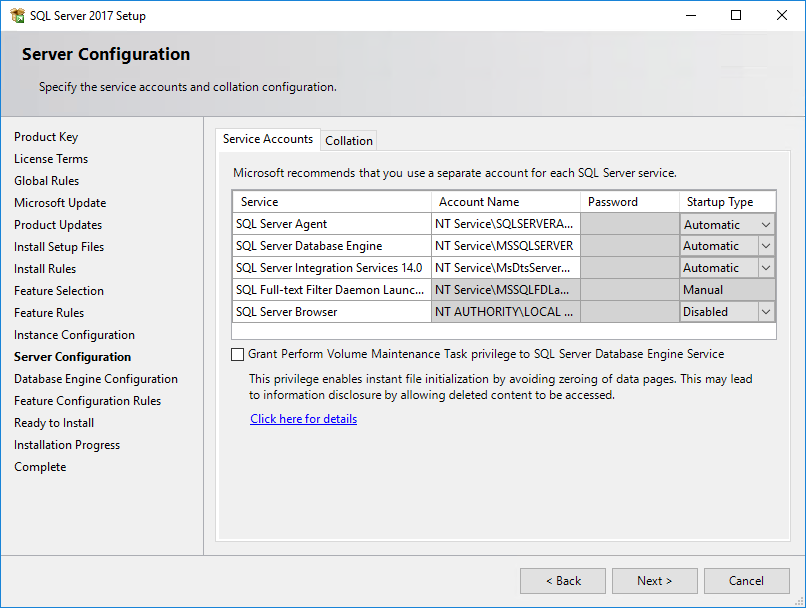Image resolution: width=806 pixels, height=608 pixels.
Task: Click the Manual startup type cell
Action: point(727,290)
